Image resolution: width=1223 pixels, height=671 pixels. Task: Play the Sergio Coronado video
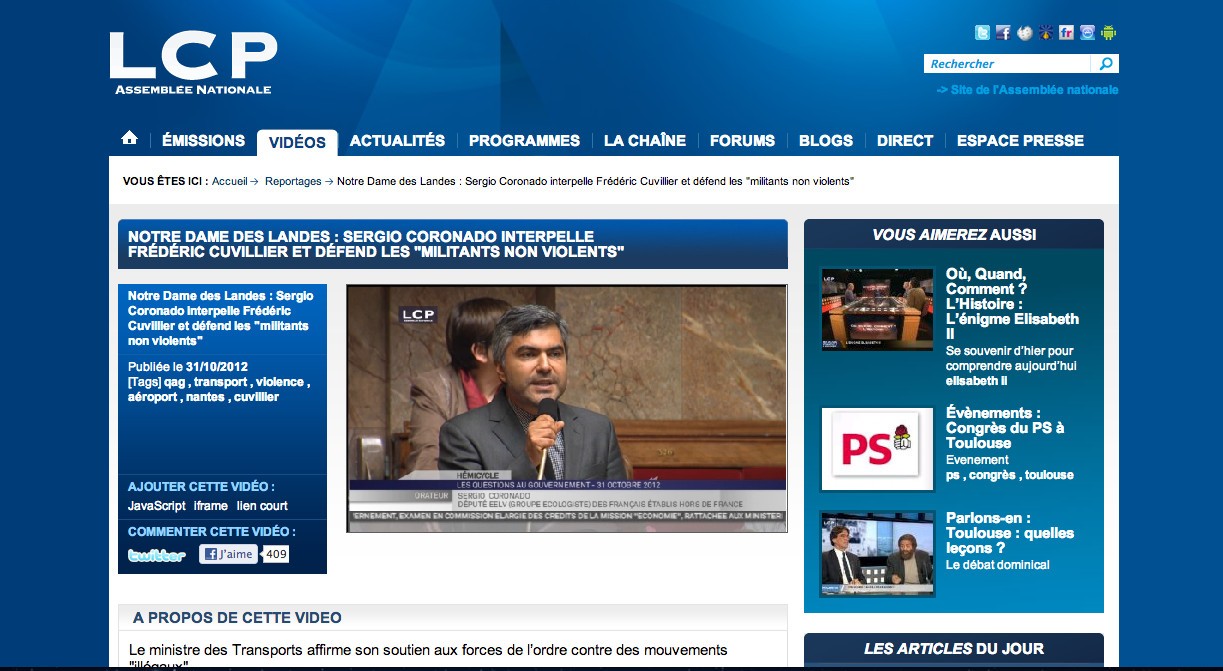566,408
